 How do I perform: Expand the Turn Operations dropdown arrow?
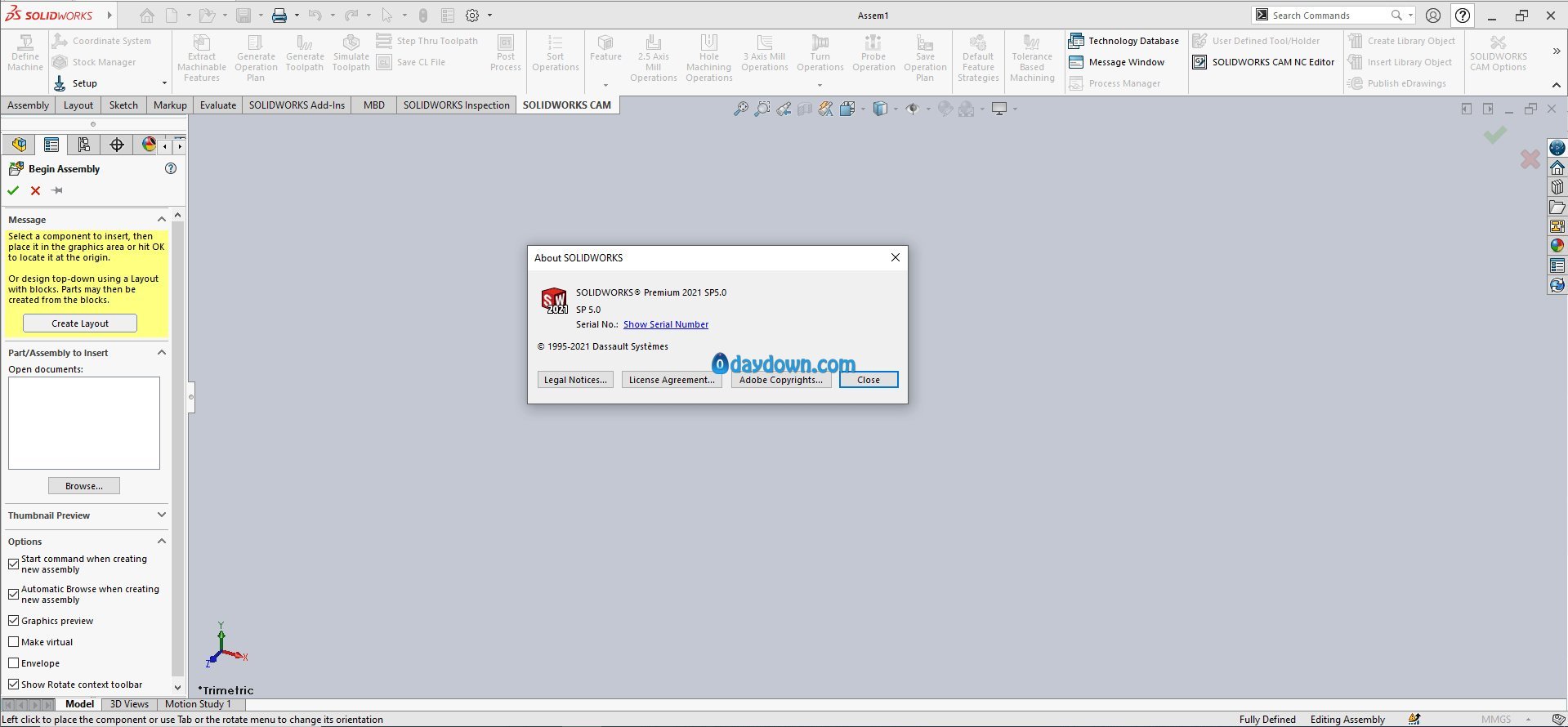(x=820, y=85)
